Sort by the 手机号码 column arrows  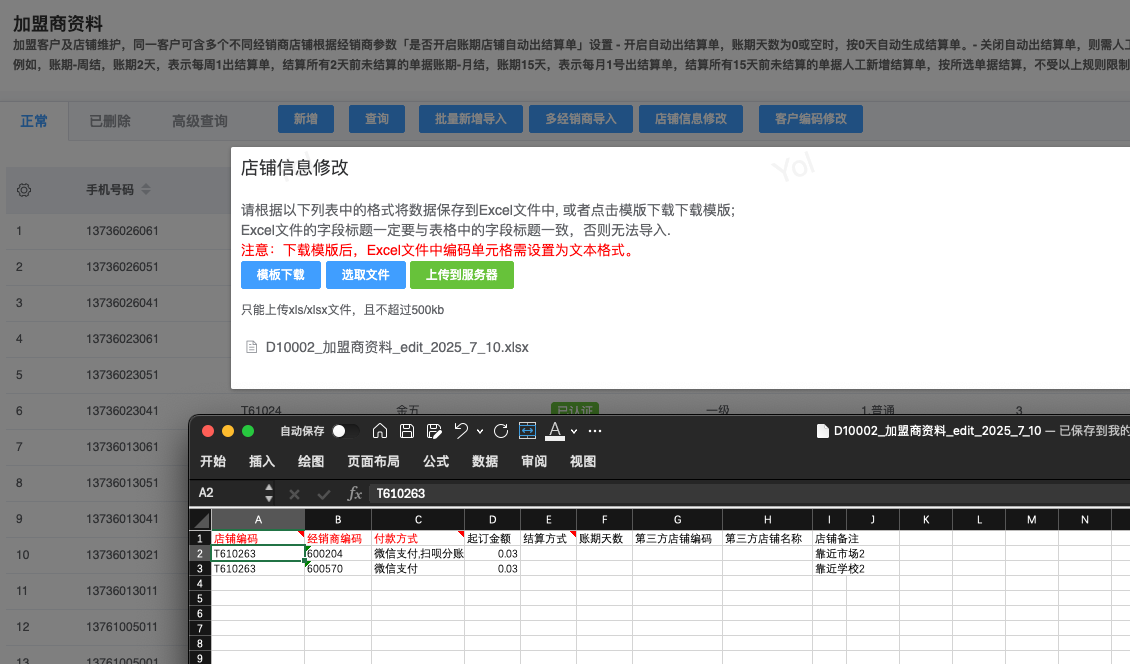pos(146,190)
